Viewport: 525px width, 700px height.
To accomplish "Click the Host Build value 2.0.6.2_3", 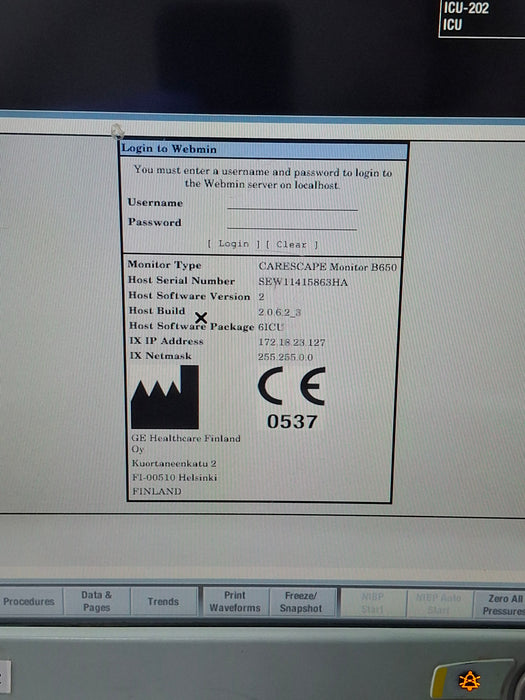I will (x=279, y=312).
